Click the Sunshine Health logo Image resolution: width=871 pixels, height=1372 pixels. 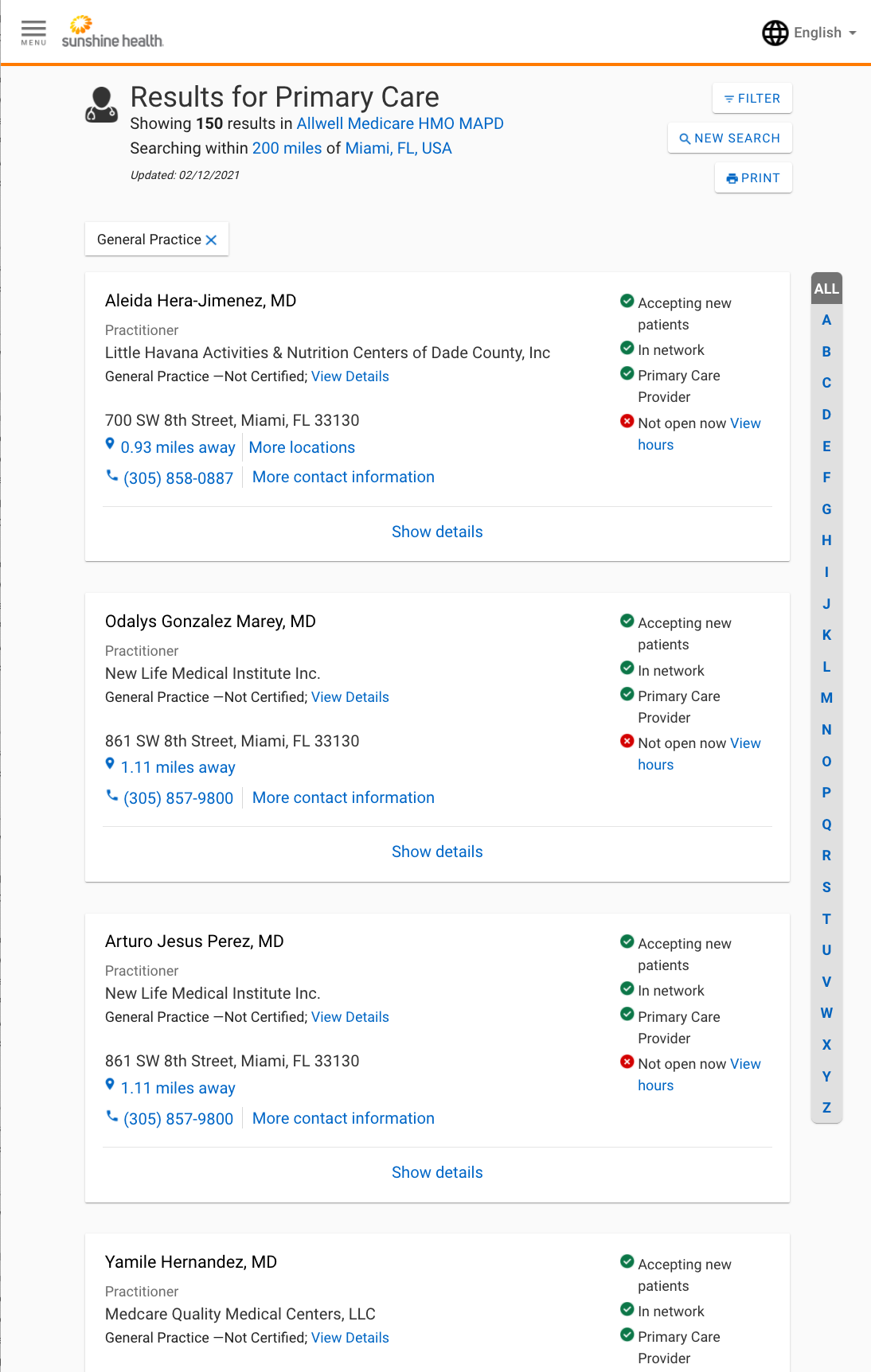coord(112,32)
